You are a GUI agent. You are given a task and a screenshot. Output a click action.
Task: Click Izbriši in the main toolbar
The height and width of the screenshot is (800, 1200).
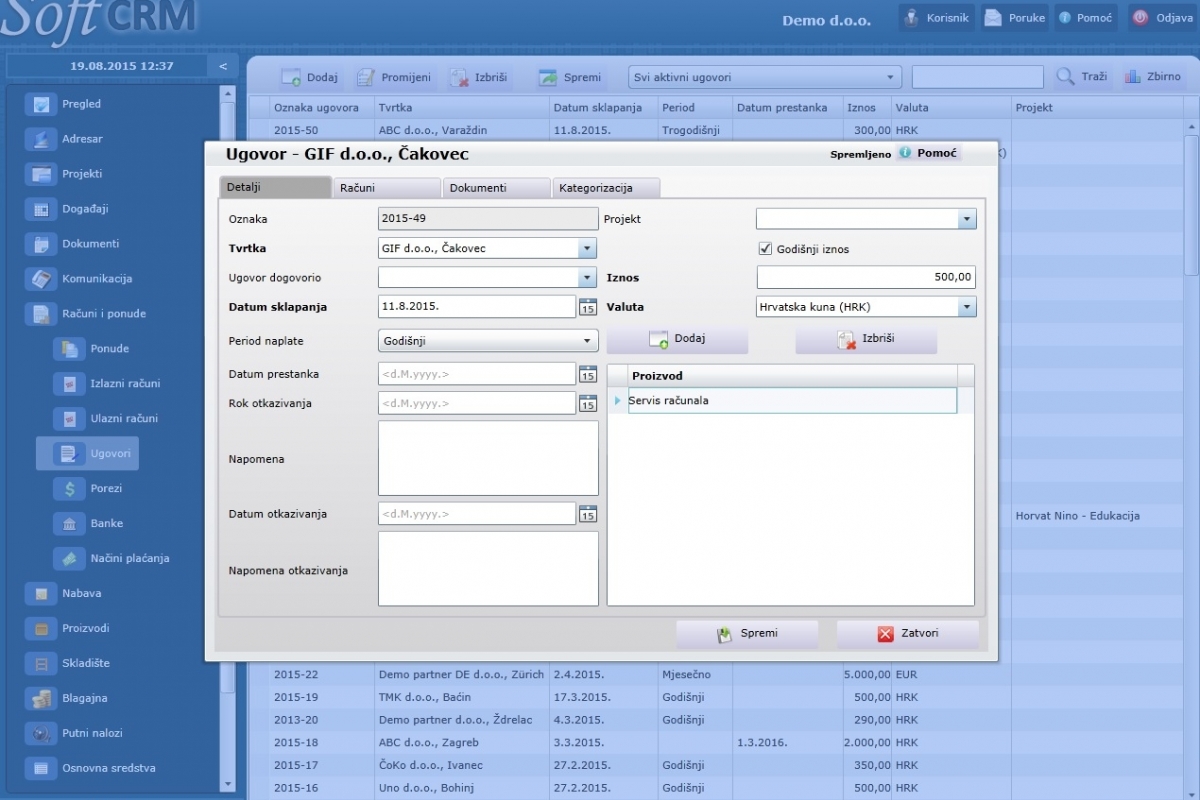tap(479, 77)
